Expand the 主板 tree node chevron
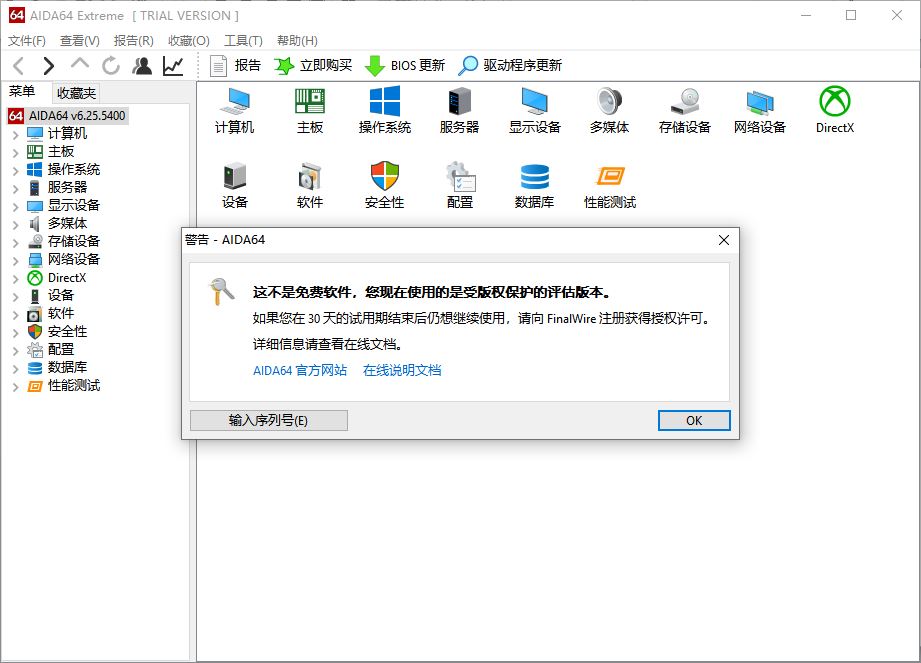Screen dimensions: 921x663 (x=15, y=153)
